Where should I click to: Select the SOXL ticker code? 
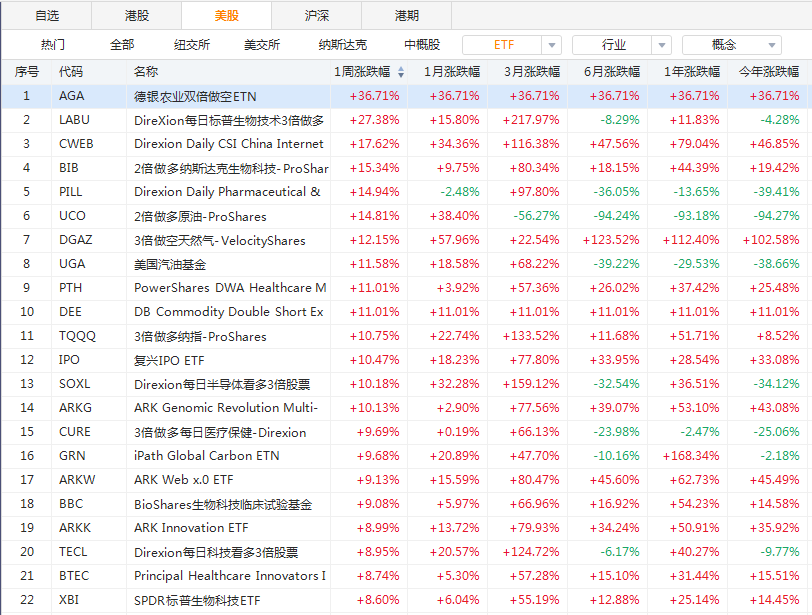(x=75, y=384)
